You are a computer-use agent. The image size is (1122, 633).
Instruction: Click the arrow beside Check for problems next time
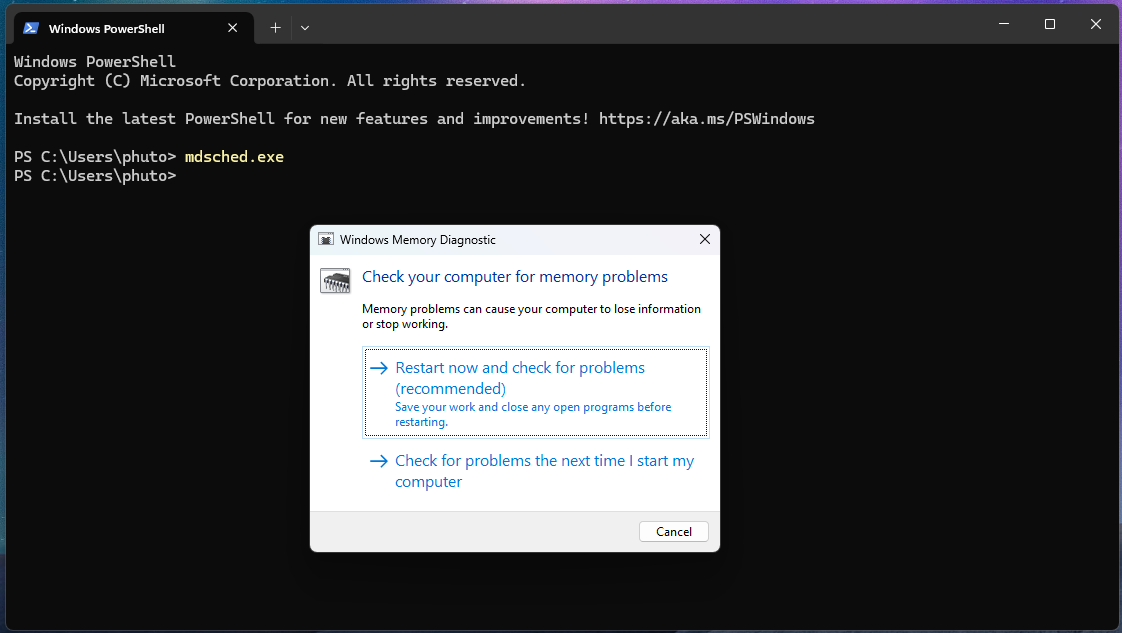(378, 461)
